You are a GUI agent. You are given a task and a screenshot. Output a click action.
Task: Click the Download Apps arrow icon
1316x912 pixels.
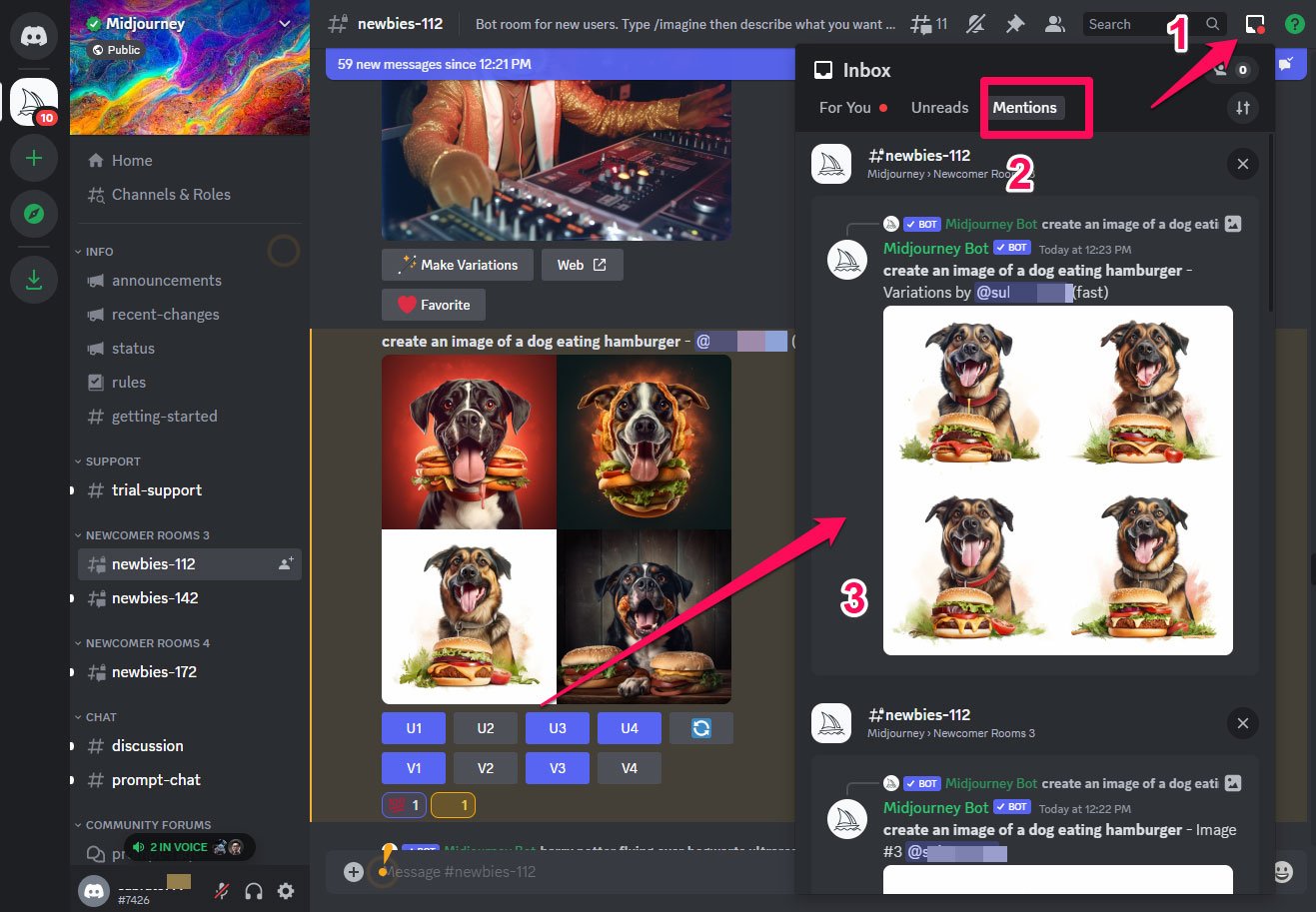click(x=34, y=280)
